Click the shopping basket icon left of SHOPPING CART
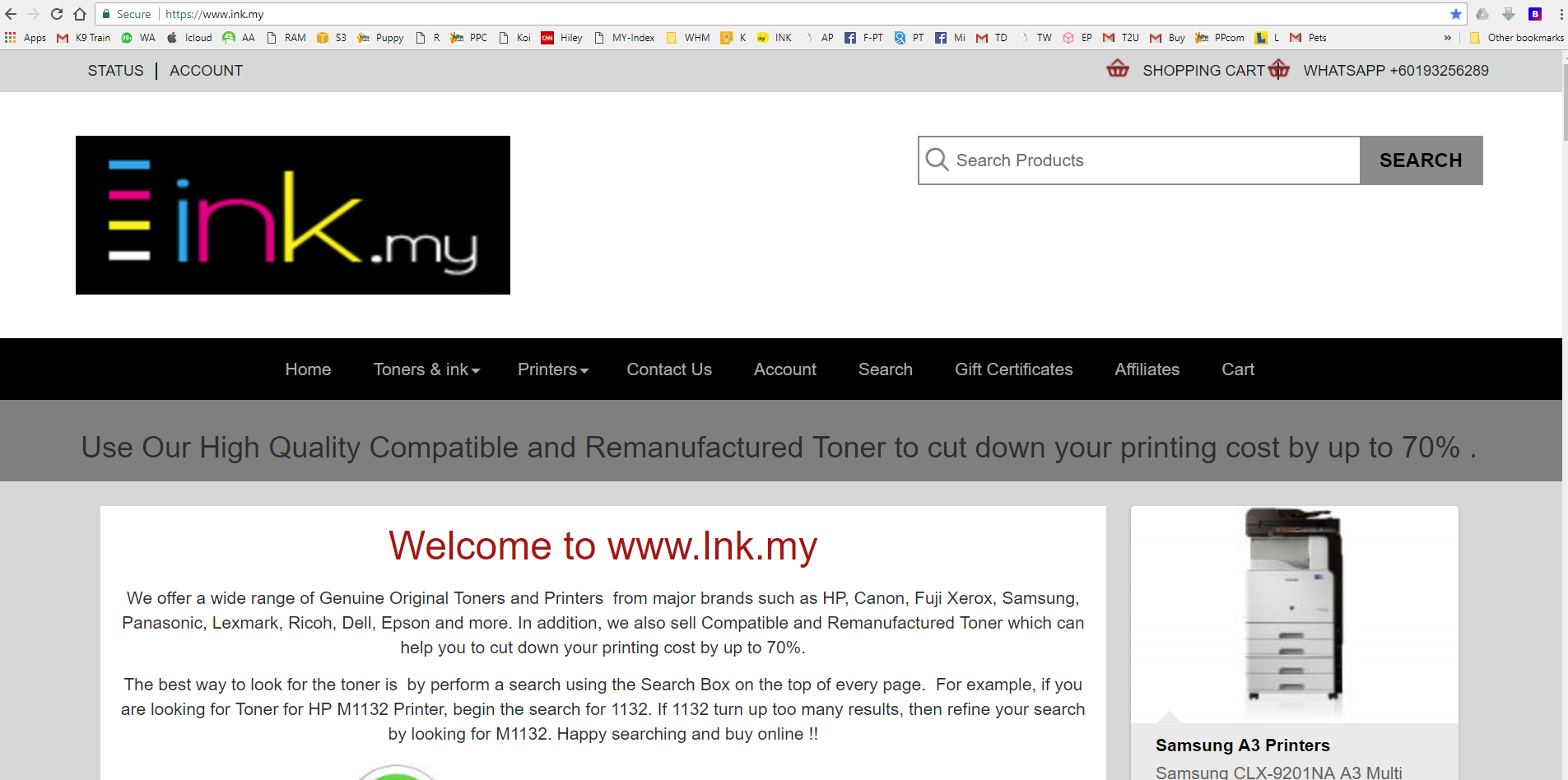Image resolution: width=1568 pixels, height=780 pixels. 1118,68
